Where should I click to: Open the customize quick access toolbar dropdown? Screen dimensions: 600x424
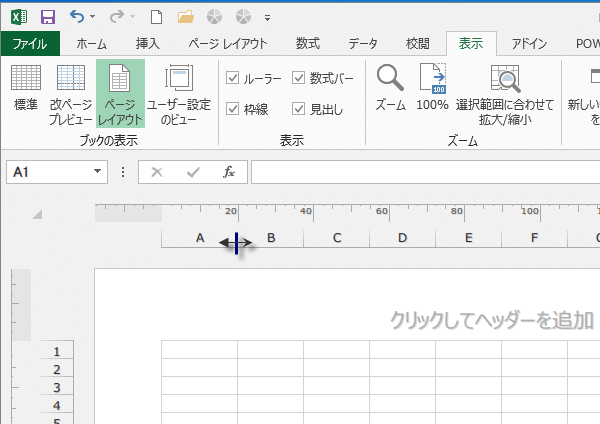tap(267, 18)
